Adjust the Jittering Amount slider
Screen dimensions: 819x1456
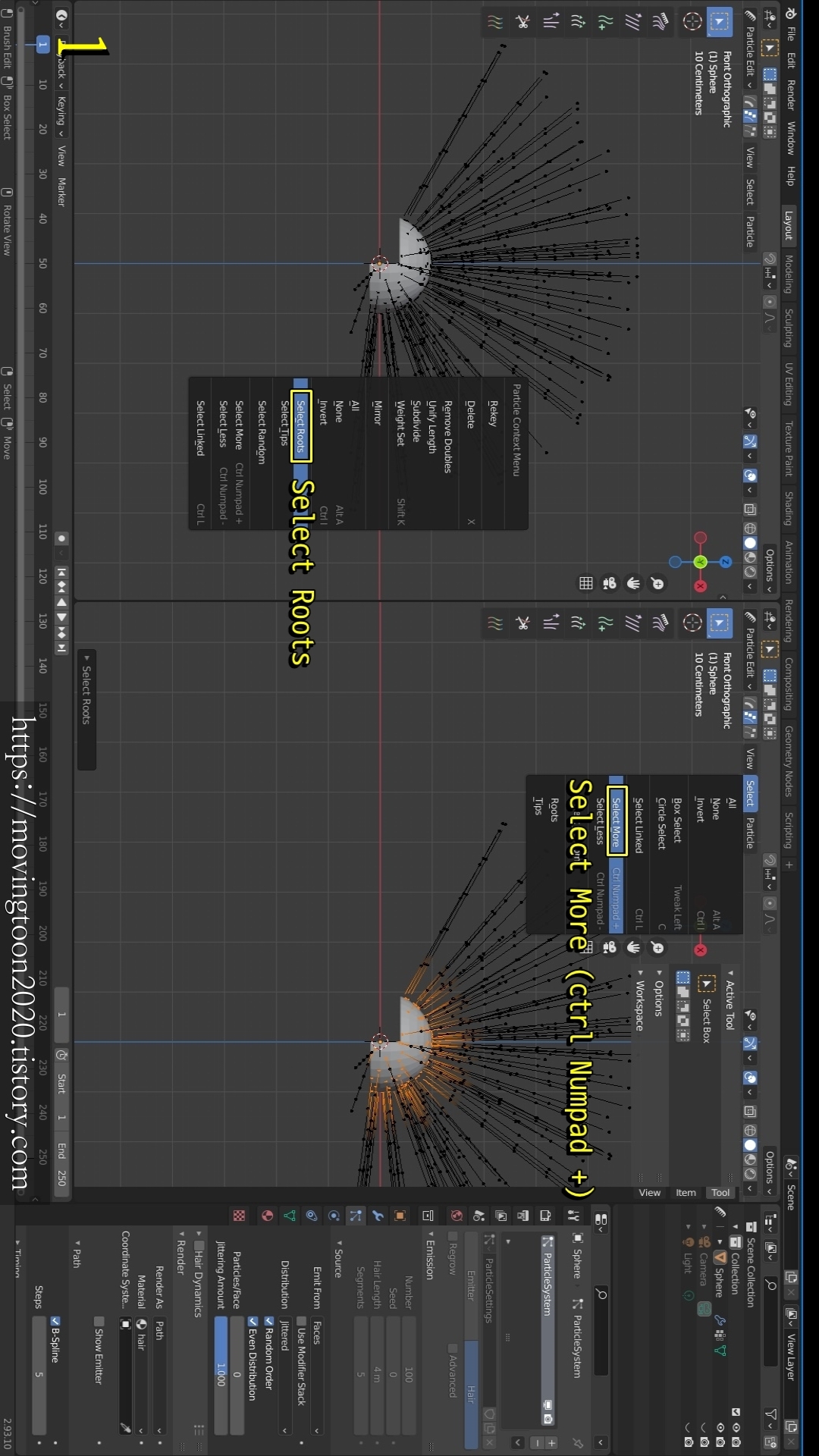point(221,1376)
